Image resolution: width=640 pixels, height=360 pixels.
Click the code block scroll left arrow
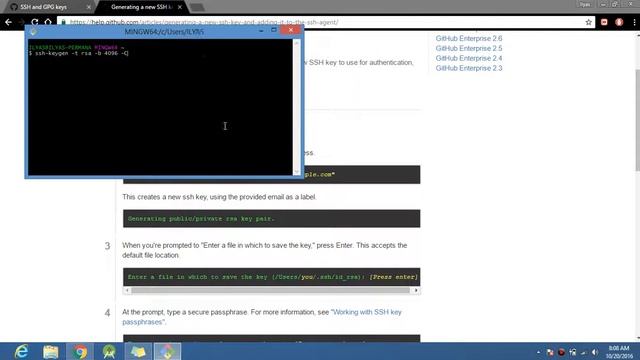pos(127,290)
